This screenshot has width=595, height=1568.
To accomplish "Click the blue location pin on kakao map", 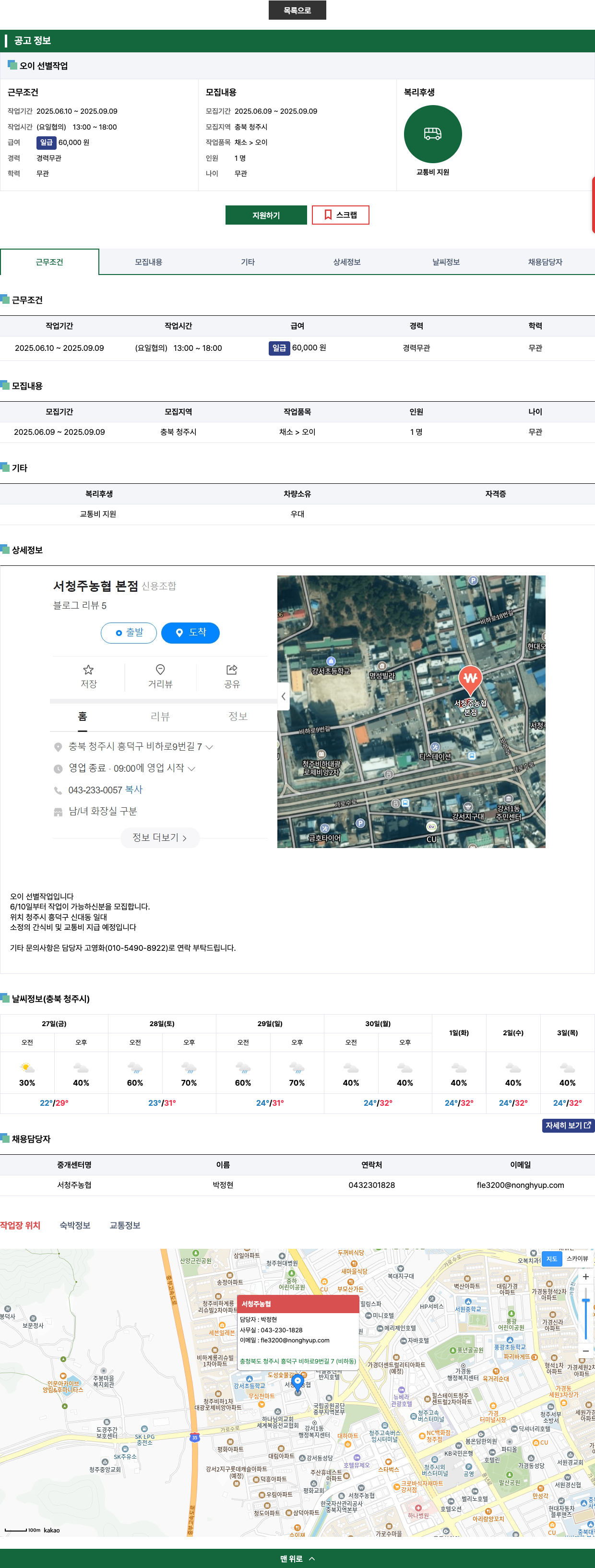I will (297, 1384).
